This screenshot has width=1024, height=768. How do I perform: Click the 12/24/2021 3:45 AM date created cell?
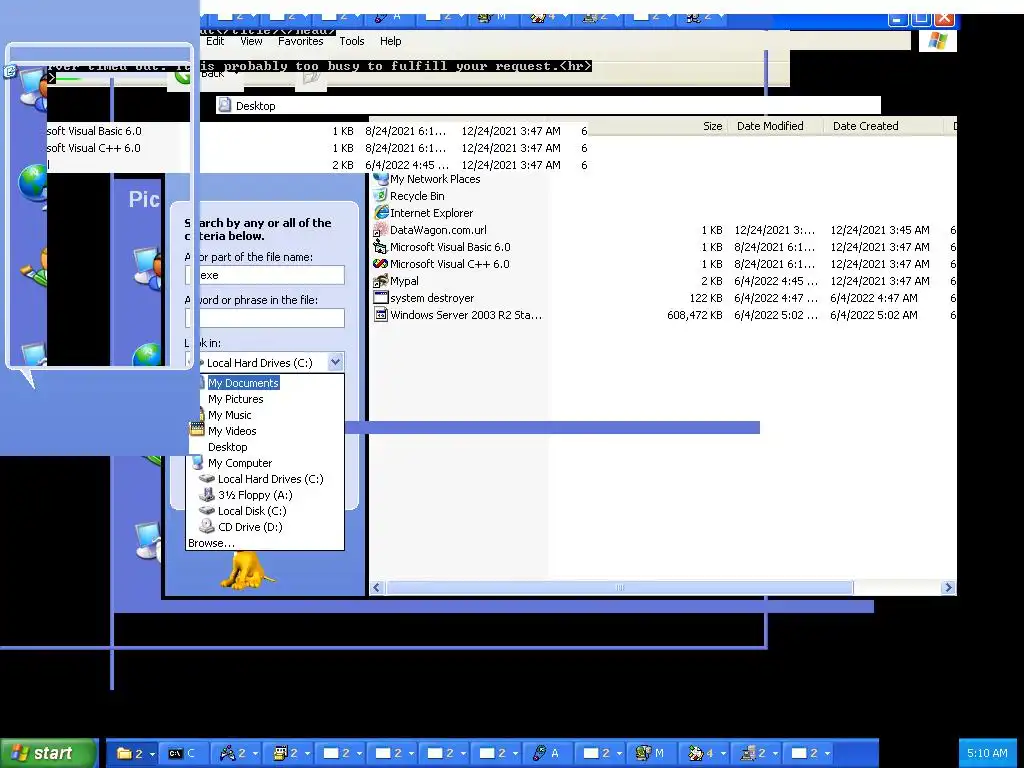click(880, 230)
